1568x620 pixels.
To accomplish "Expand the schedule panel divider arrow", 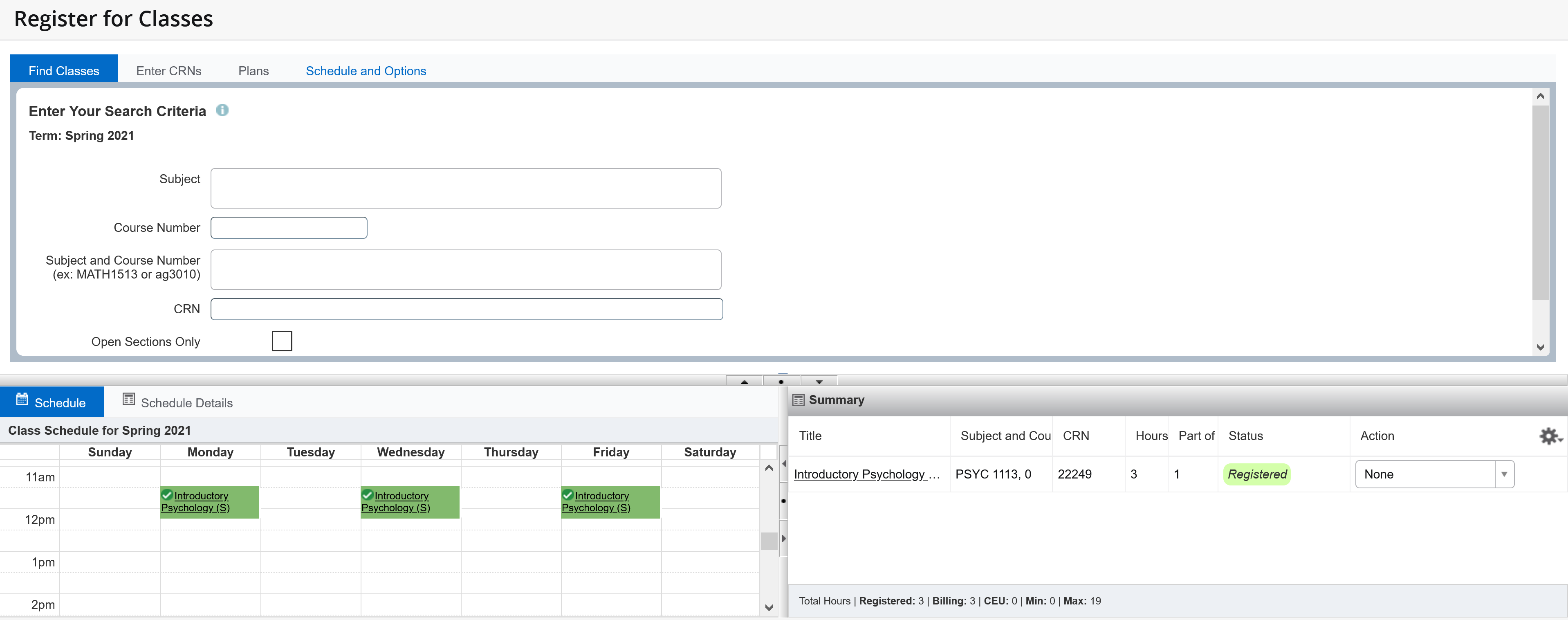I will pos(783,538).
